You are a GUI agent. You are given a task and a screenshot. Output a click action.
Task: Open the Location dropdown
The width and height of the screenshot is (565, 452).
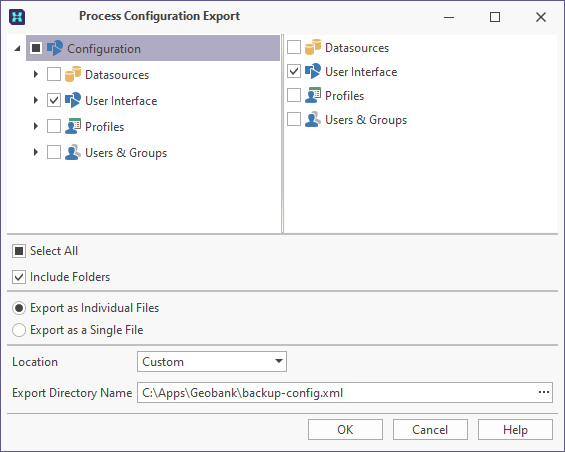212,362
